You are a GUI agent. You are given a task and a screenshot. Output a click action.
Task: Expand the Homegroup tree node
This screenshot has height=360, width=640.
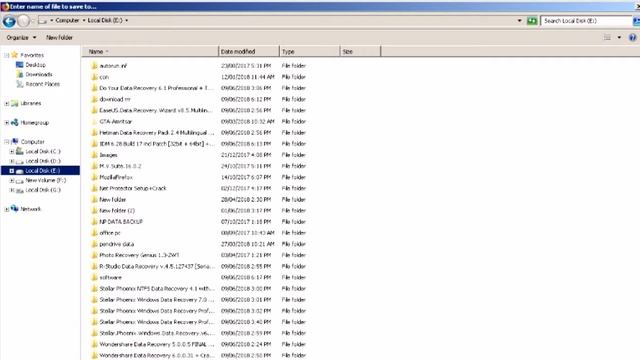tap(7, 122)
